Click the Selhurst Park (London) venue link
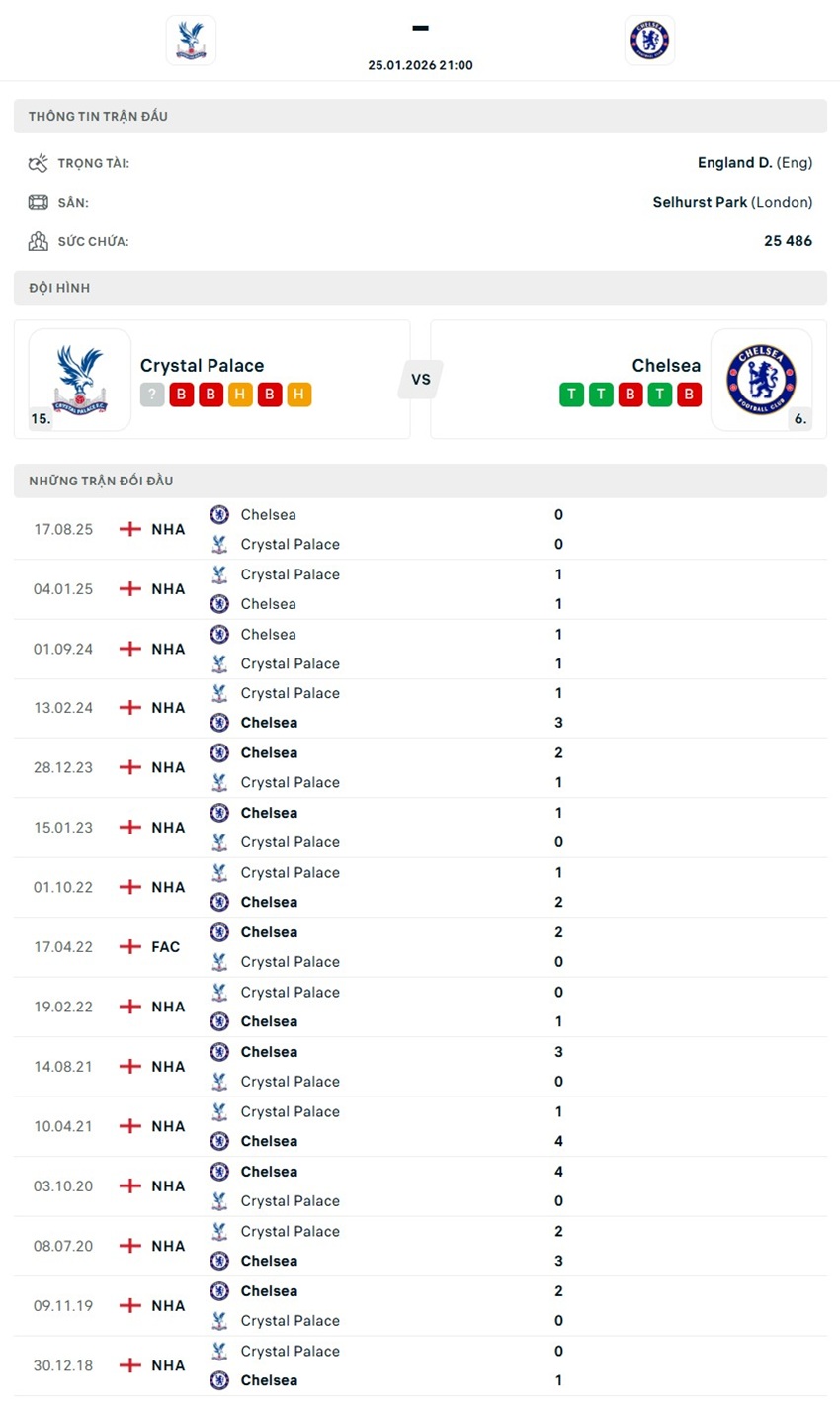The width and height of the screenshot is (840, 1404). click(731, 201)
